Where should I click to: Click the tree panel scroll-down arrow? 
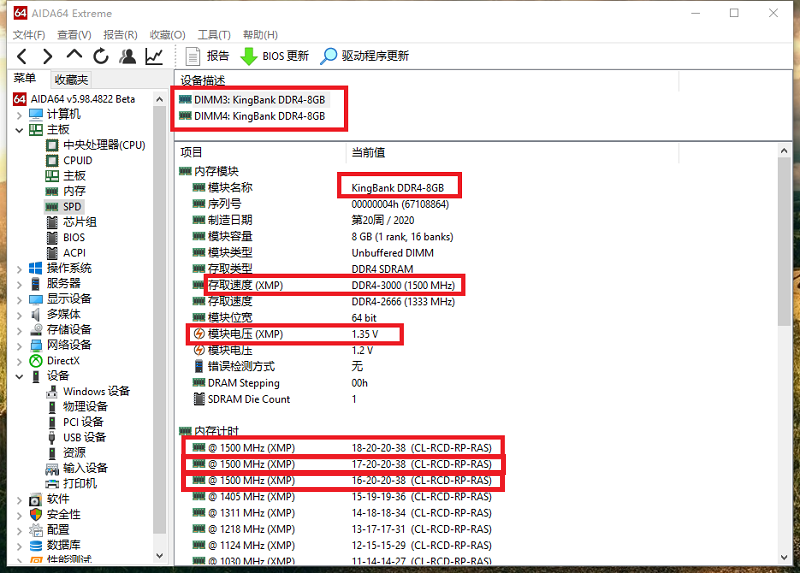[160, 556]
